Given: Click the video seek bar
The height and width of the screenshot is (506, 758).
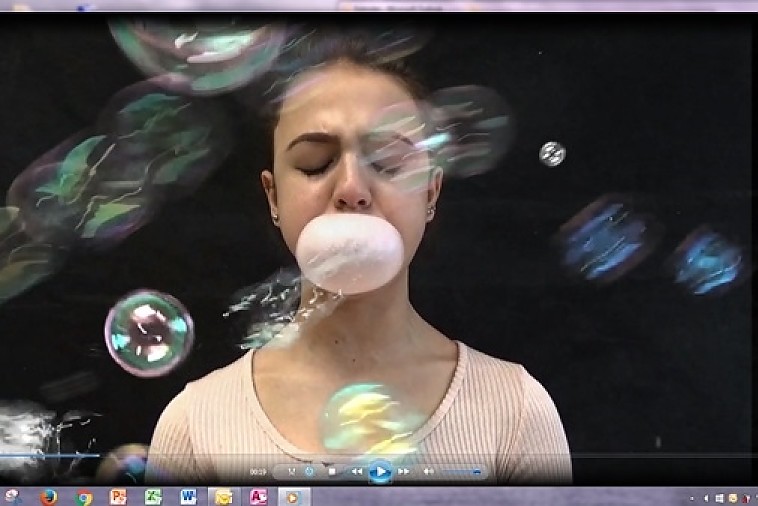Looking at the screenshot, I should pyautogui.click(x=378, y=456).
